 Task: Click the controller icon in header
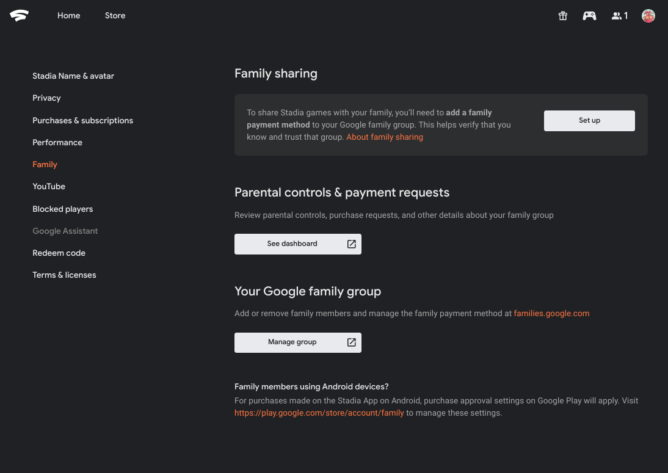(590, 16)
